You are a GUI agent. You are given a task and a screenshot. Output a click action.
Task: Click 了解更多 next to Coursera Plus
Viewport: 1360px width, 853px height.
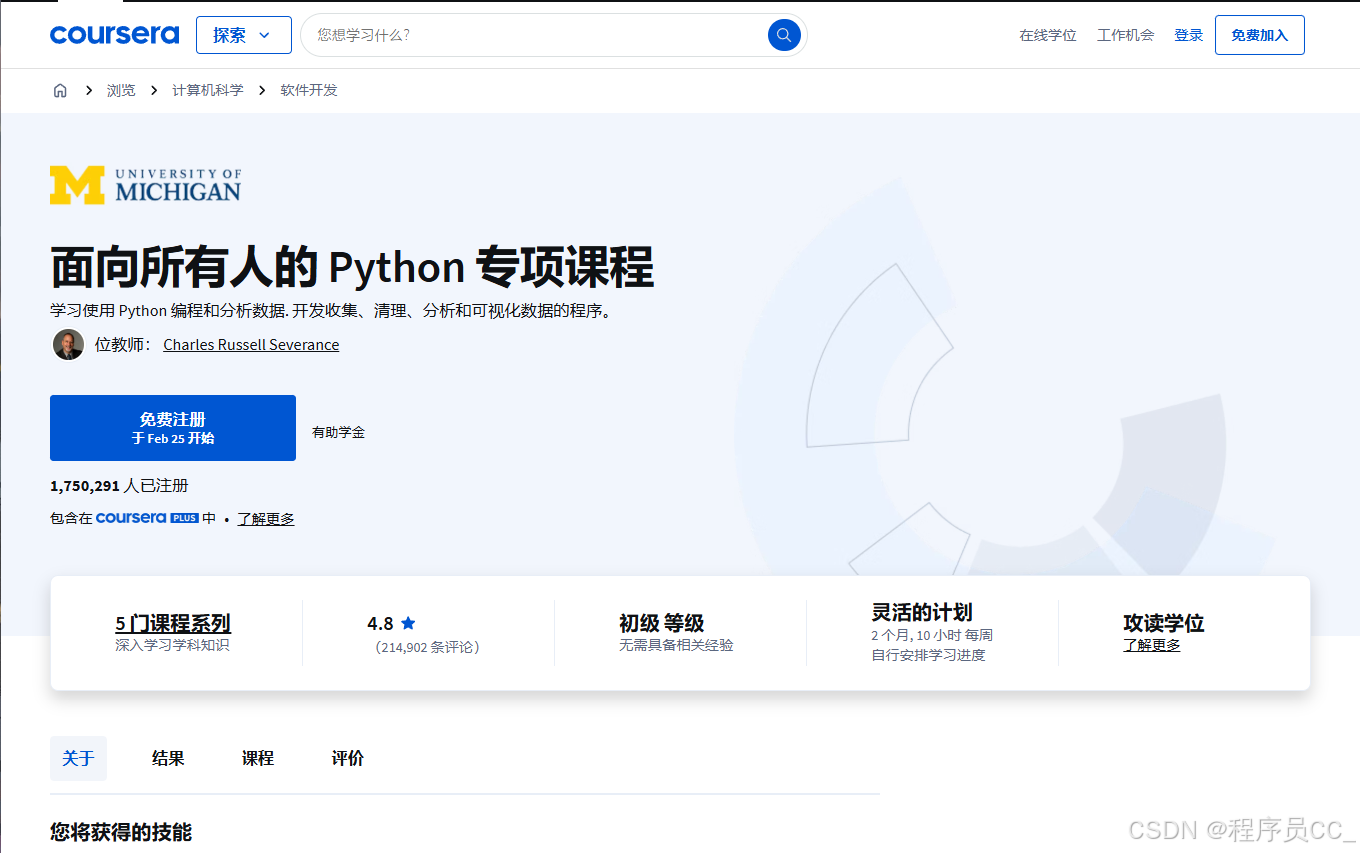click(x=266, y=519)
